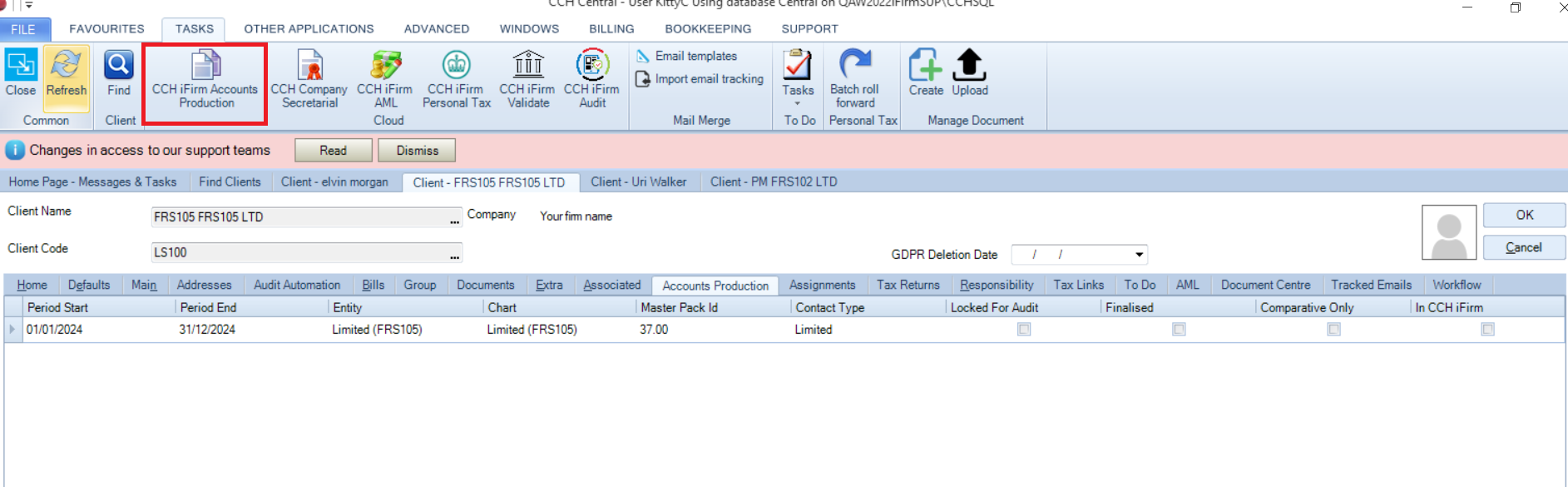This screenshot has height=487, width=1568.
Task: Switch to Find Clients window tab
Action: pyautogui.click(x=230, y=181)
